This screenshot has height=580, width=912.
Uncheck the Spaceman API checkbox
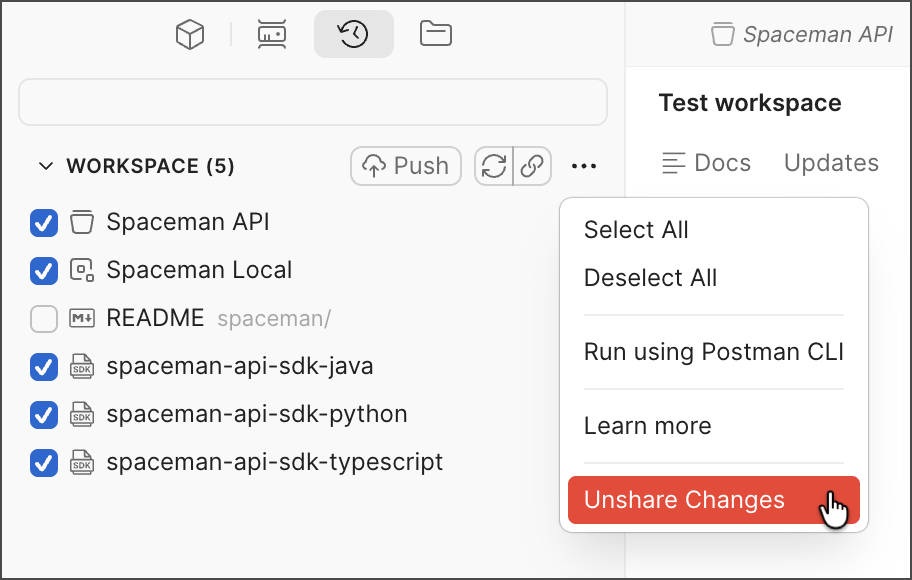click(x=44, y=223)
